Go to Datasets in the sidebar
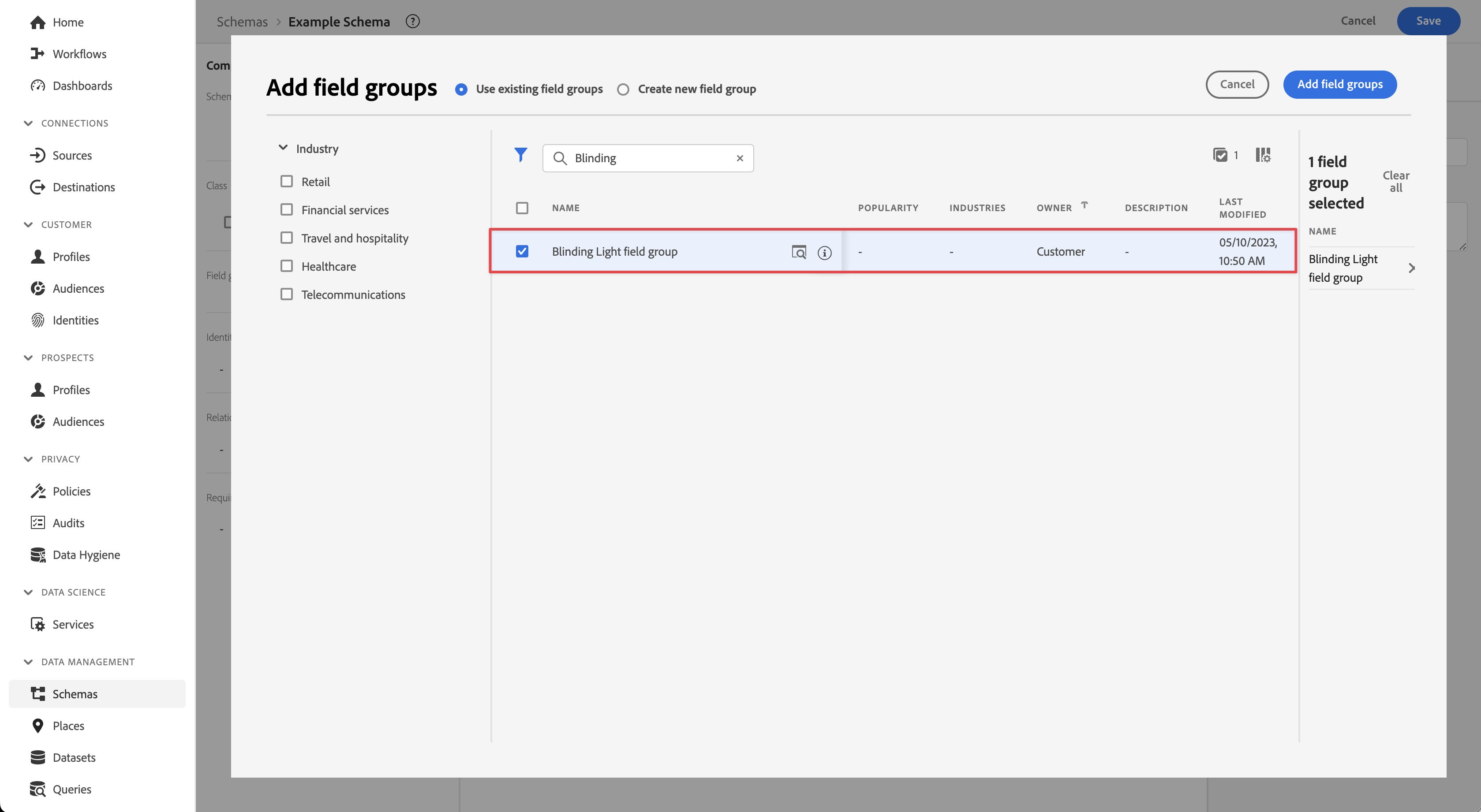The width and height of the screenshot is (1481, 812). coord(74,757)
